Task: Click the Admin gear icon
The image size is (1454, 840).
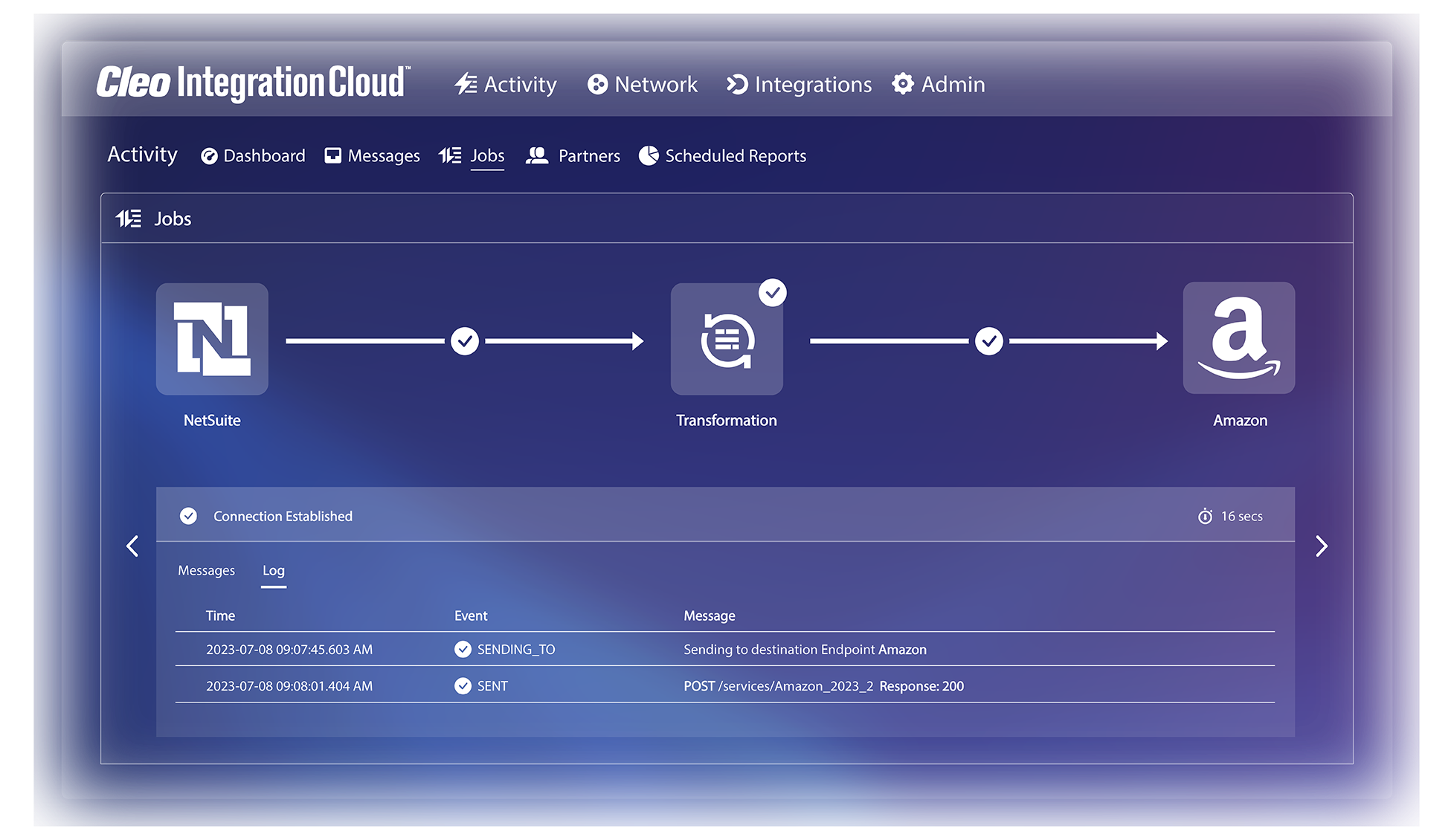Action: [901, 84]
